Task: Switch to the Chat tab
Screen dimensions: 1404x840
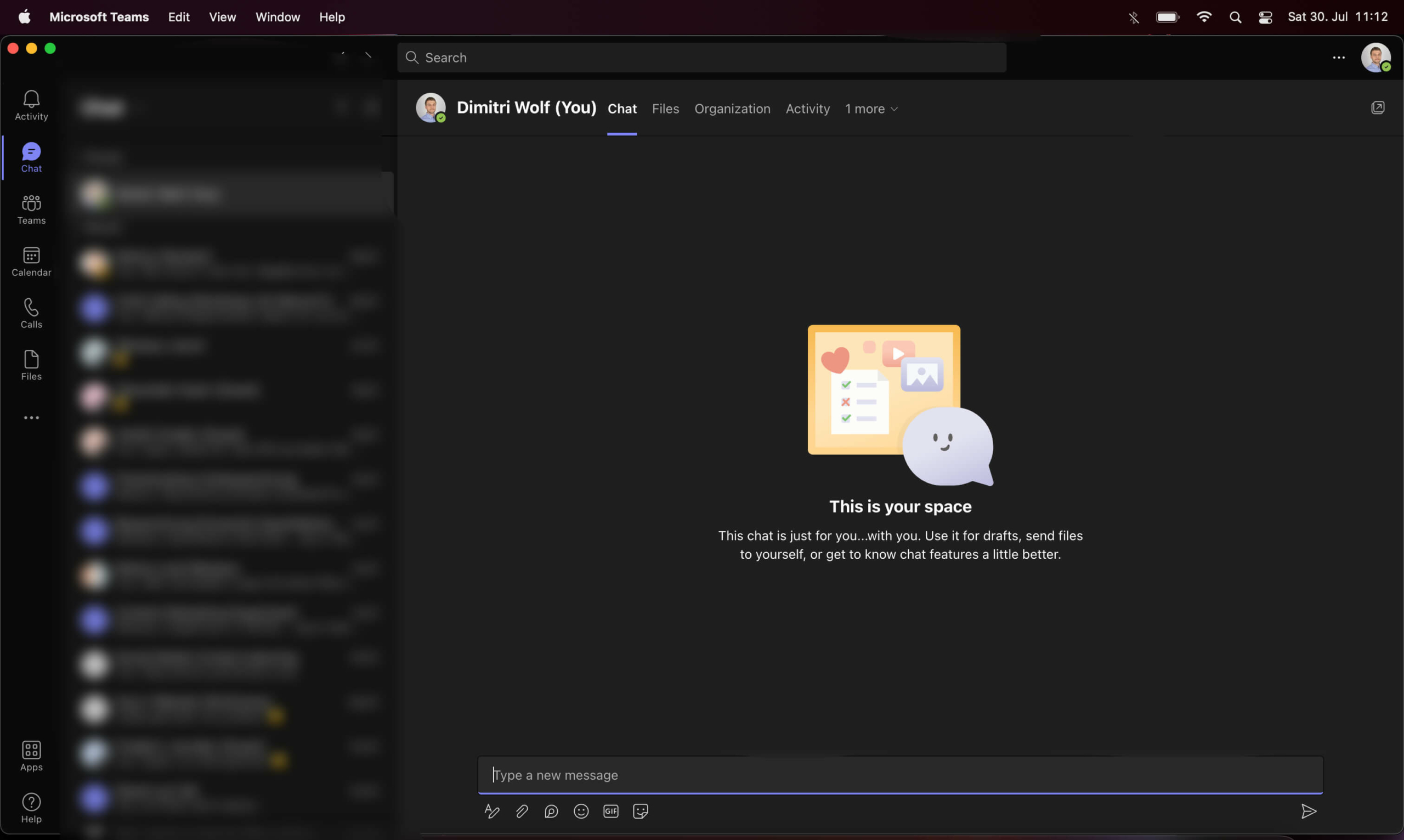Action: tap(621, 109)
